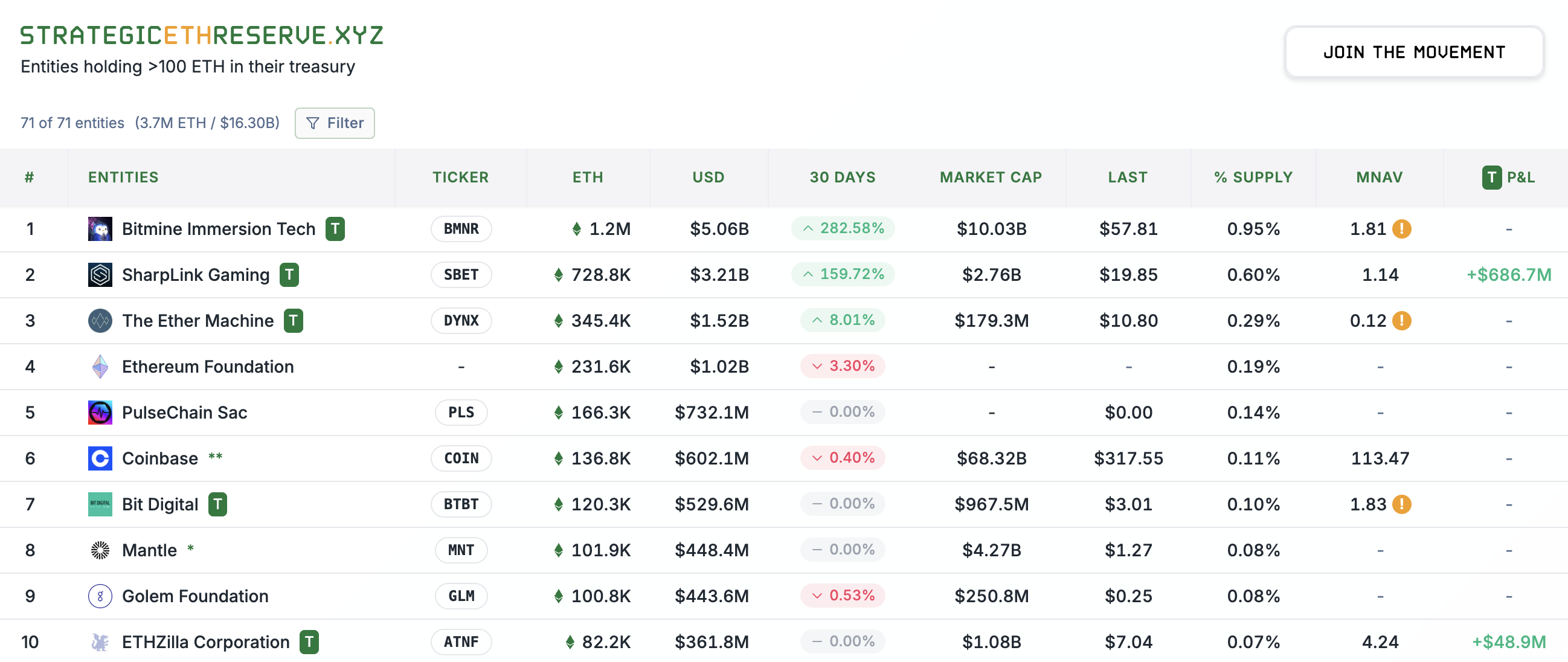Click the Ethereum Foundation diamond logo

point(100,366)
